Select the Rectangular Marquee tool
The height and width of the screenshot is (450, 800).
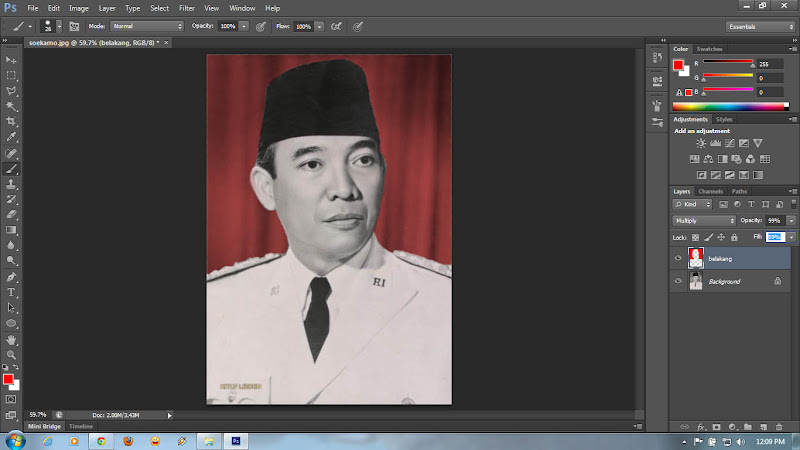[x=11, y=76]
